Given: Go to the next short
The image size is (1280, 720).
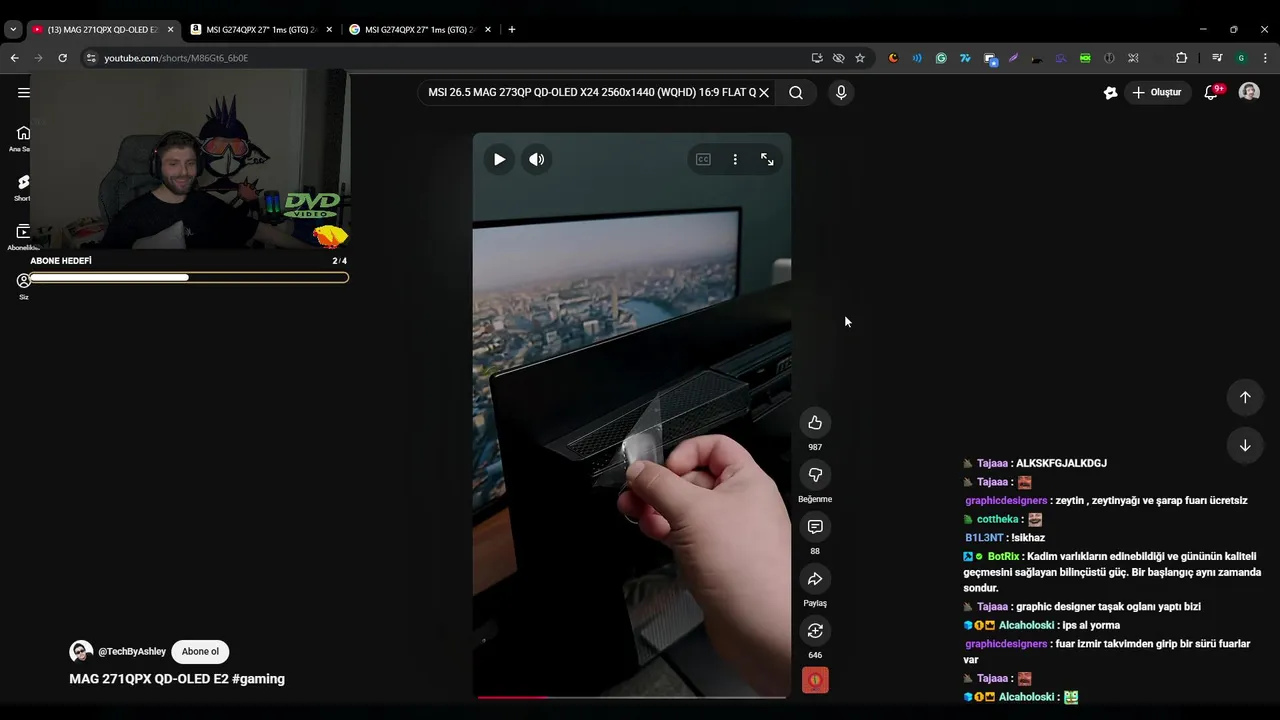Looking at the screenshot, I should pos(1245,446).
